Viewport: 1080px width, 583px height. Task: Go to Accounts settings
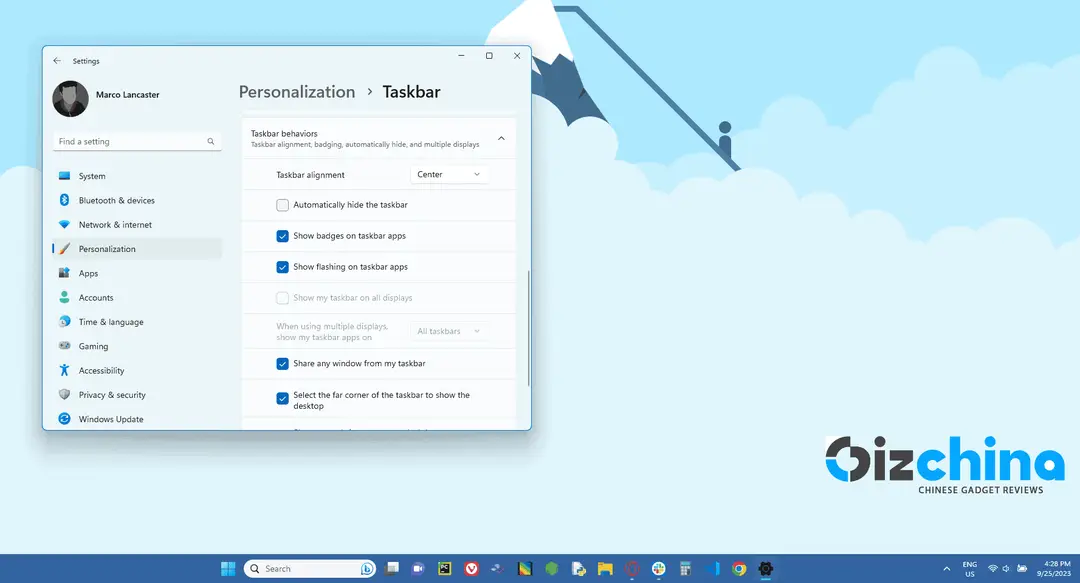tap(137, 298)
